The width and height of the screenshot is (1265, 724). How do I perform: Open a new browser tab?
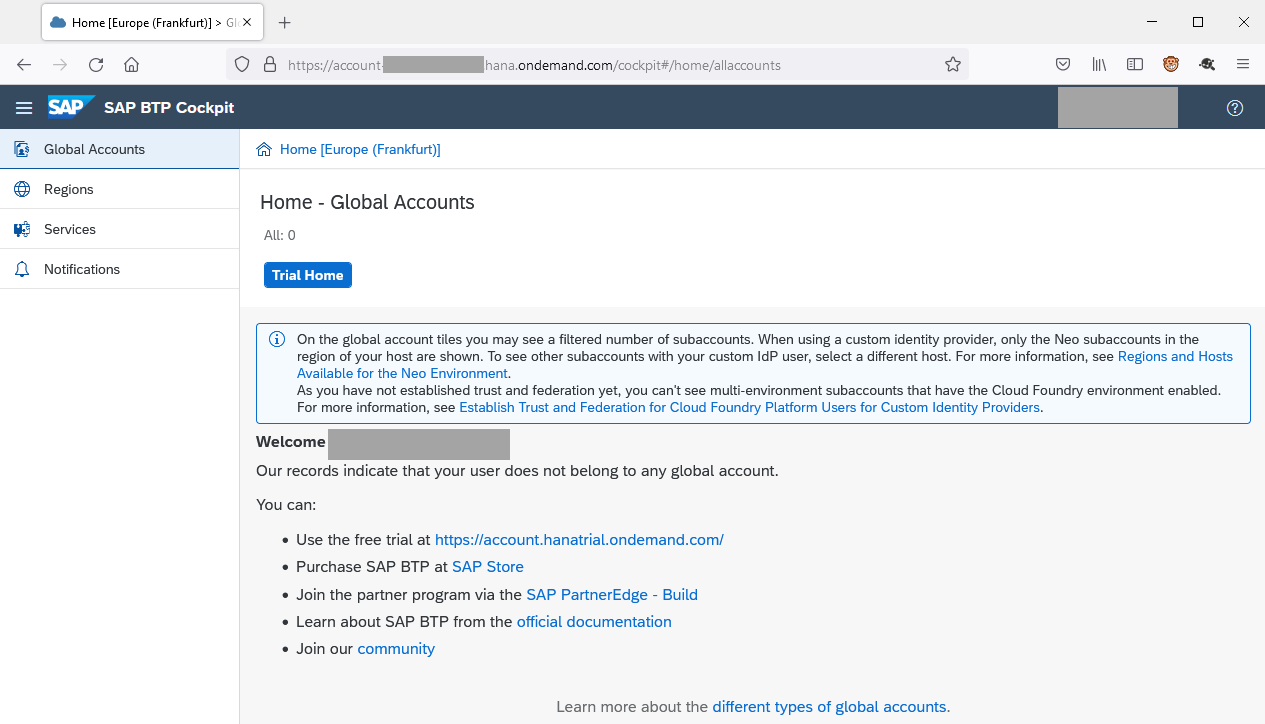285,22
